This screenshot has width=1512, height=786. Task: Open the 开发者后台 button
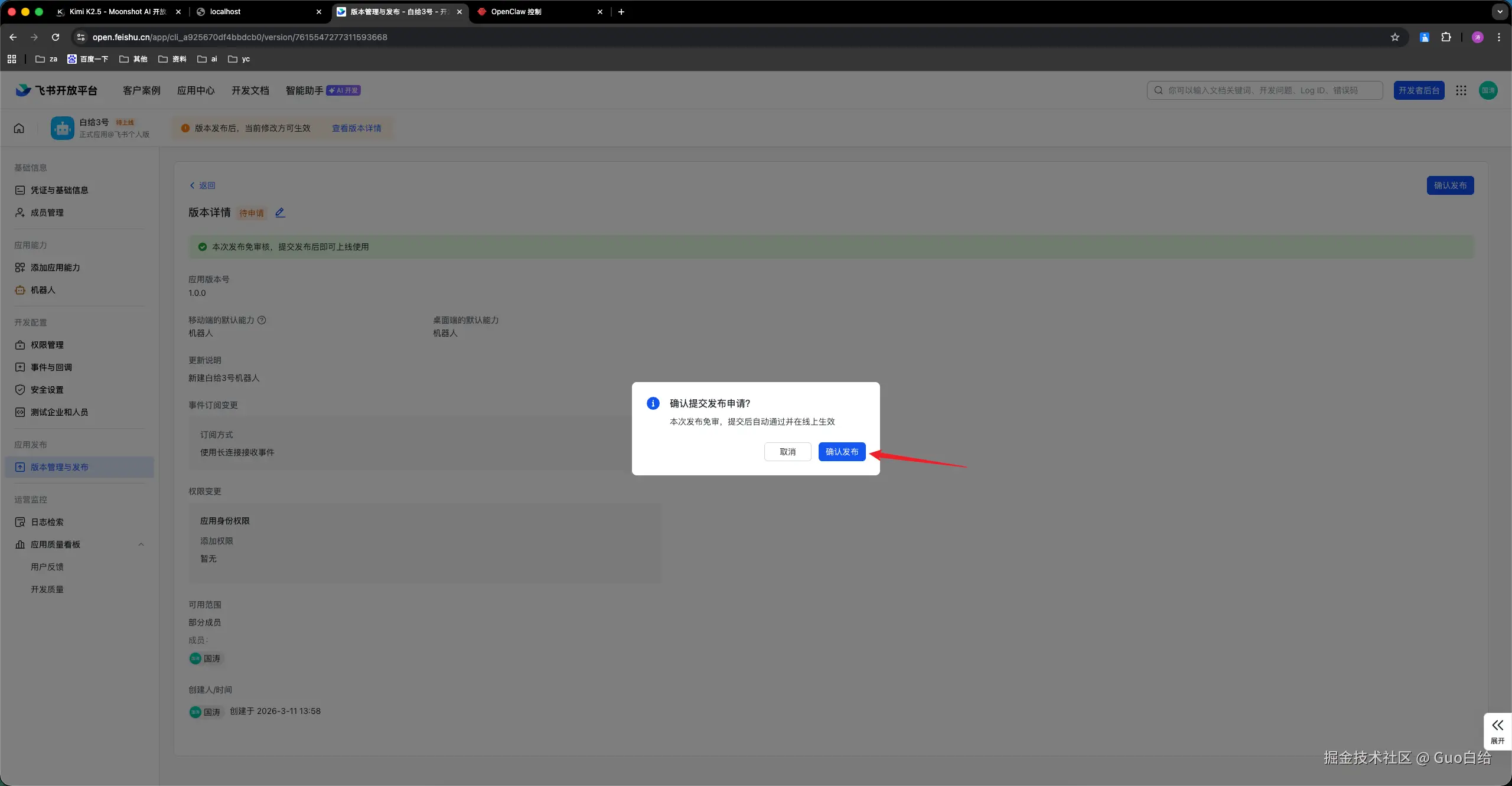1419,90
